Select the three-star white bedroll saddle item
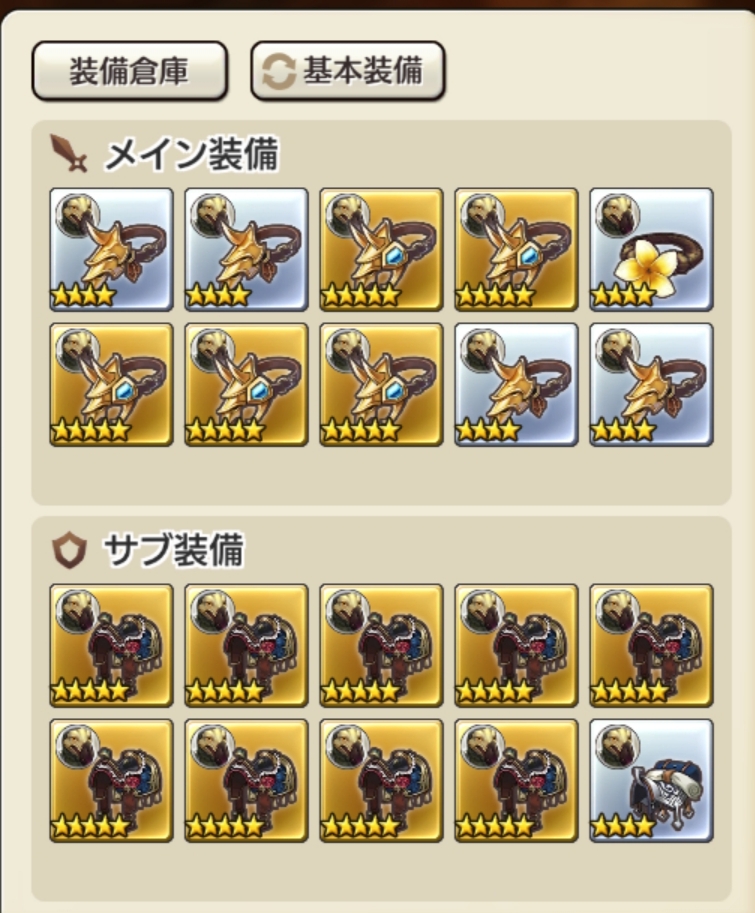 tap(651, 780)
